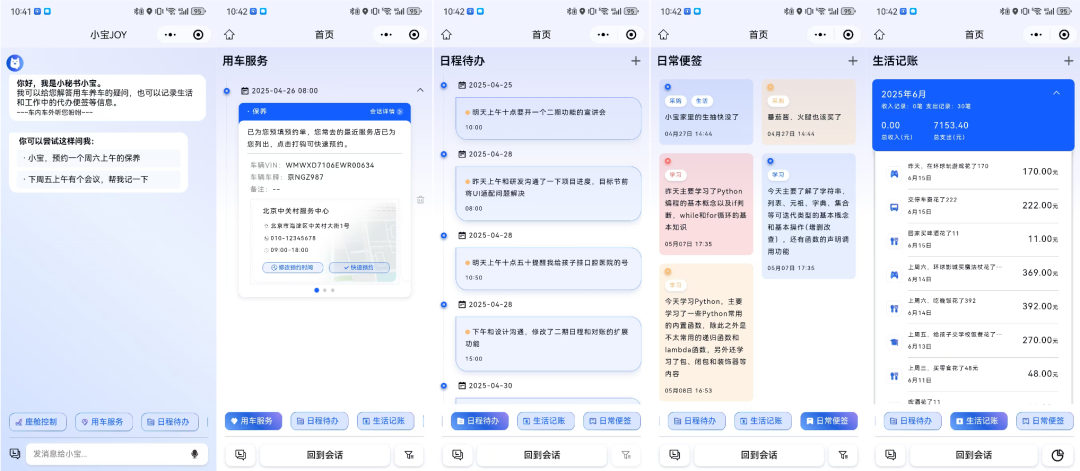The height and width of the screenshot is (471, 1080).
Task: Click the 发消息给小宝 input field
Action: (105, 454)
